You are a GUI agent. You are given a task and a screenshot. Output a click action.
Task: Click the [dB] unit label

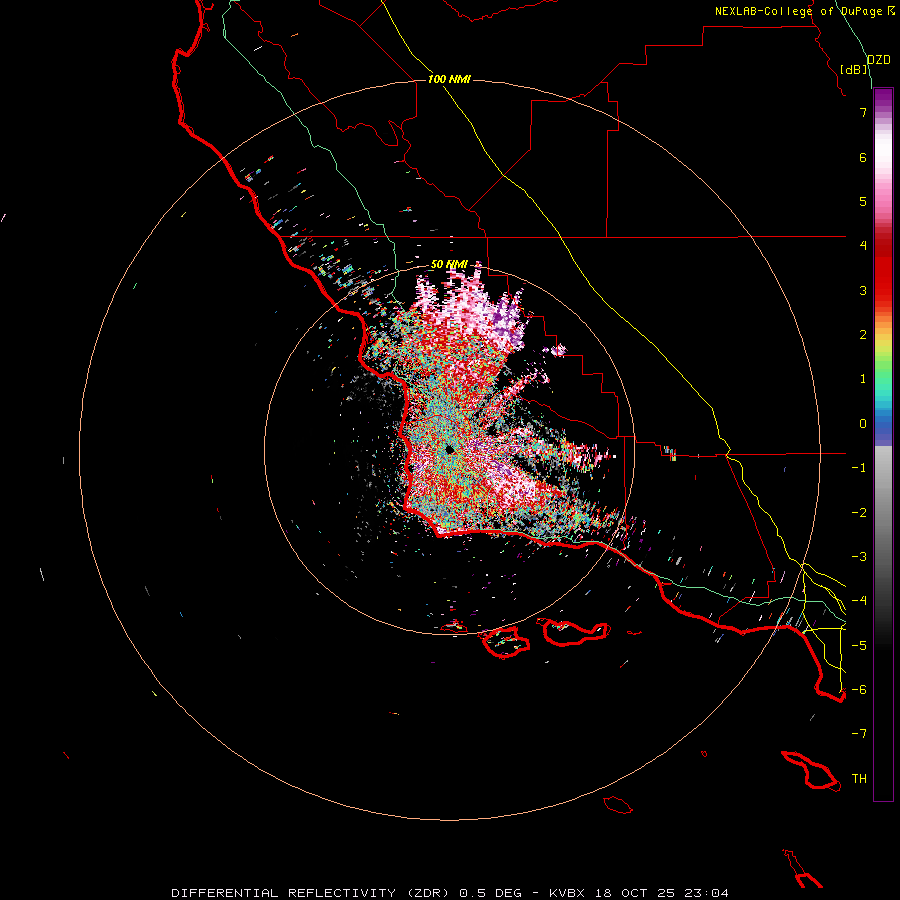coord(854,69)
